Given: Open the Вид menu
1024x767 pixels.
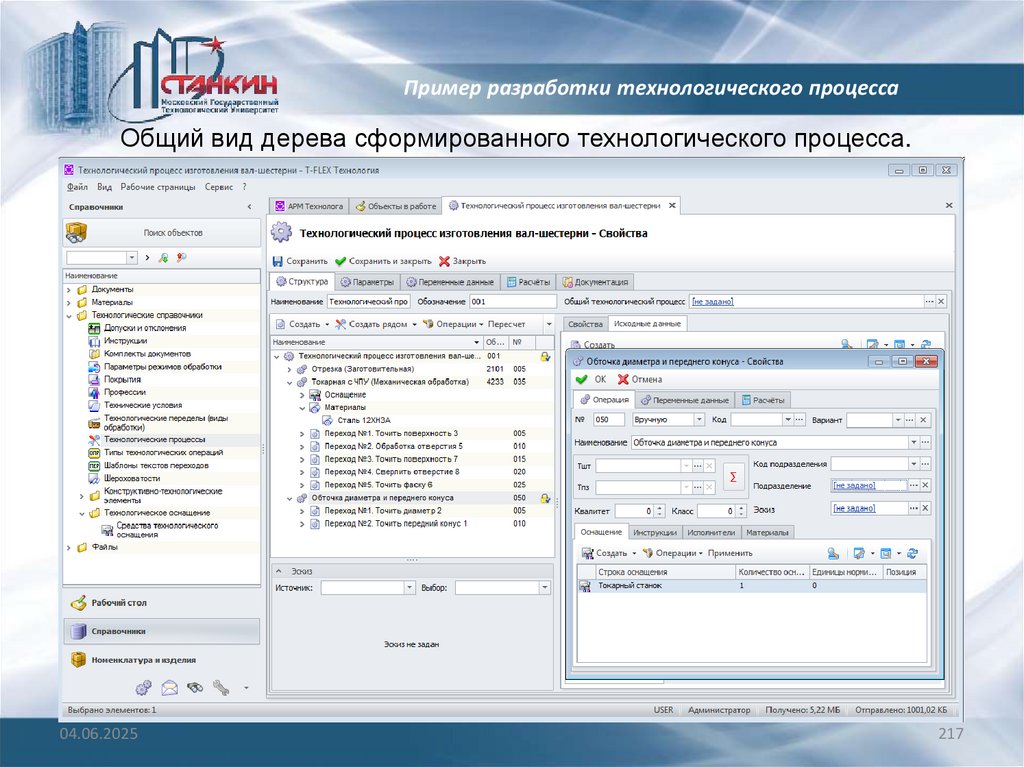Looking at the screenshot, I should pyautogui.click(x=104, y=187).
